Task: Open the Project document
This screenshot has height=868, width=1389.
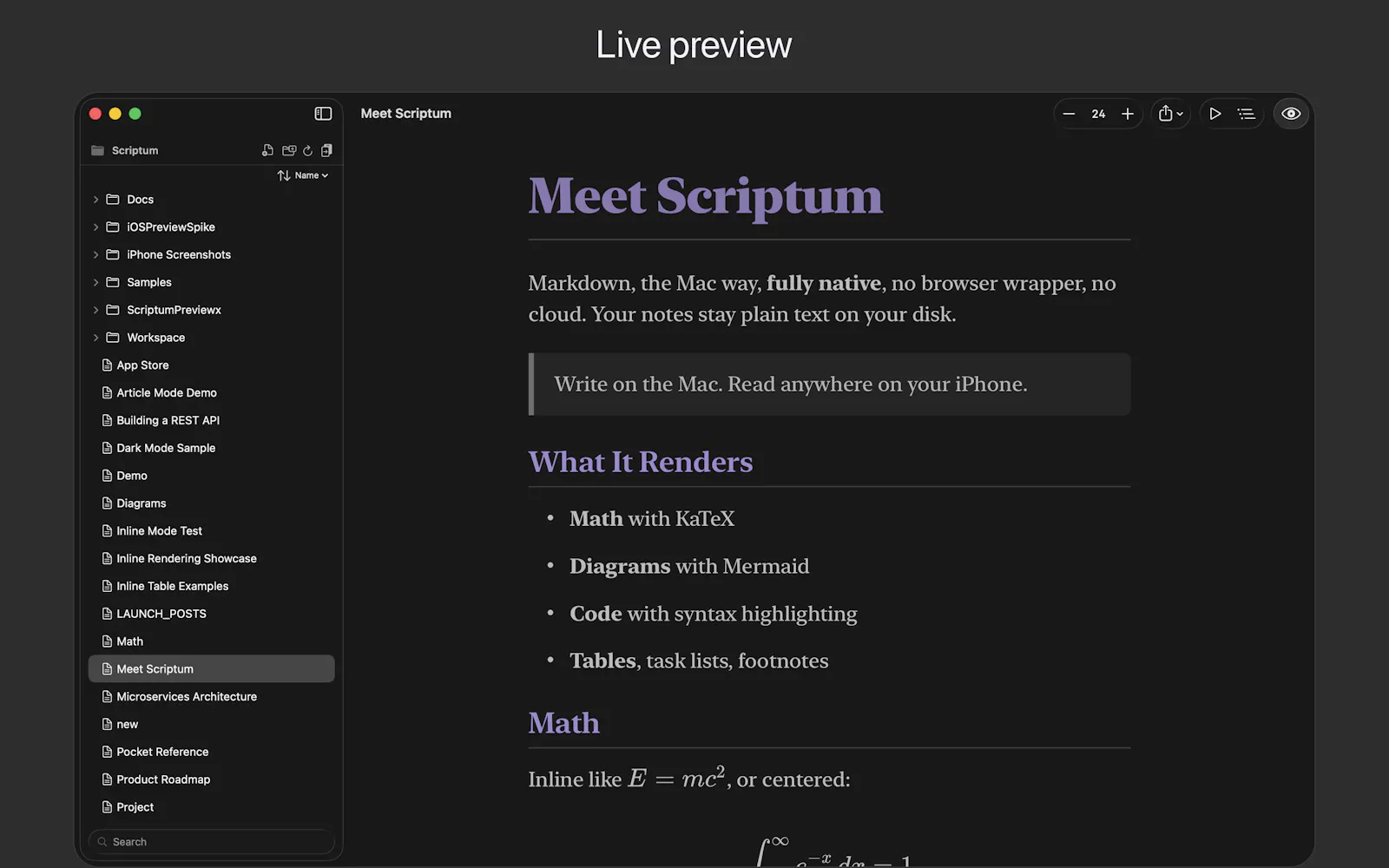Action: (211, 807)
